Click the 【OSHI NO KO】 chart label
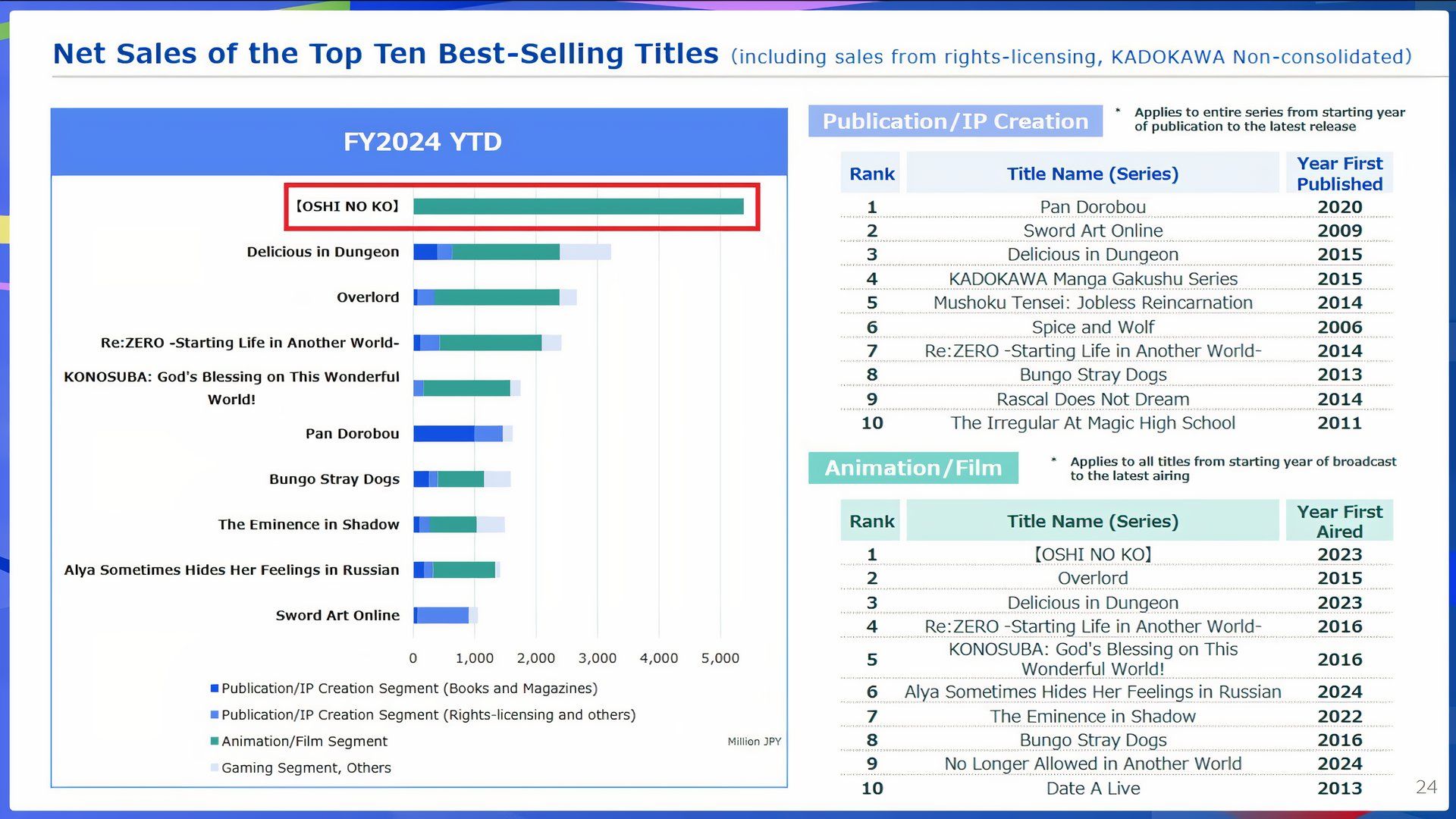Viewport: 1456px width, 819px height. 347,206
